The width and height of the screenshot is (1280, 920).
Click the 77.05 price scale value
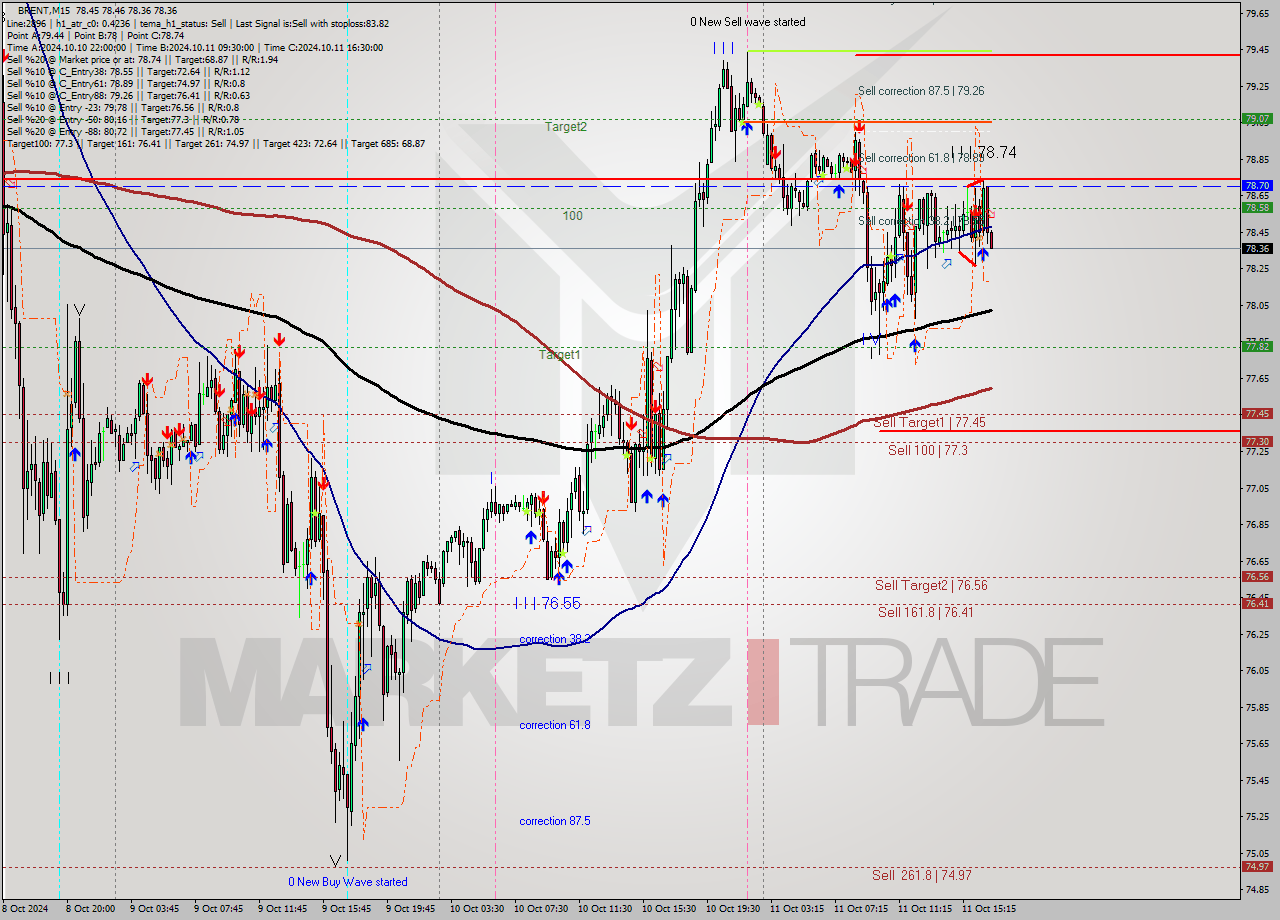pos(1257,488)
